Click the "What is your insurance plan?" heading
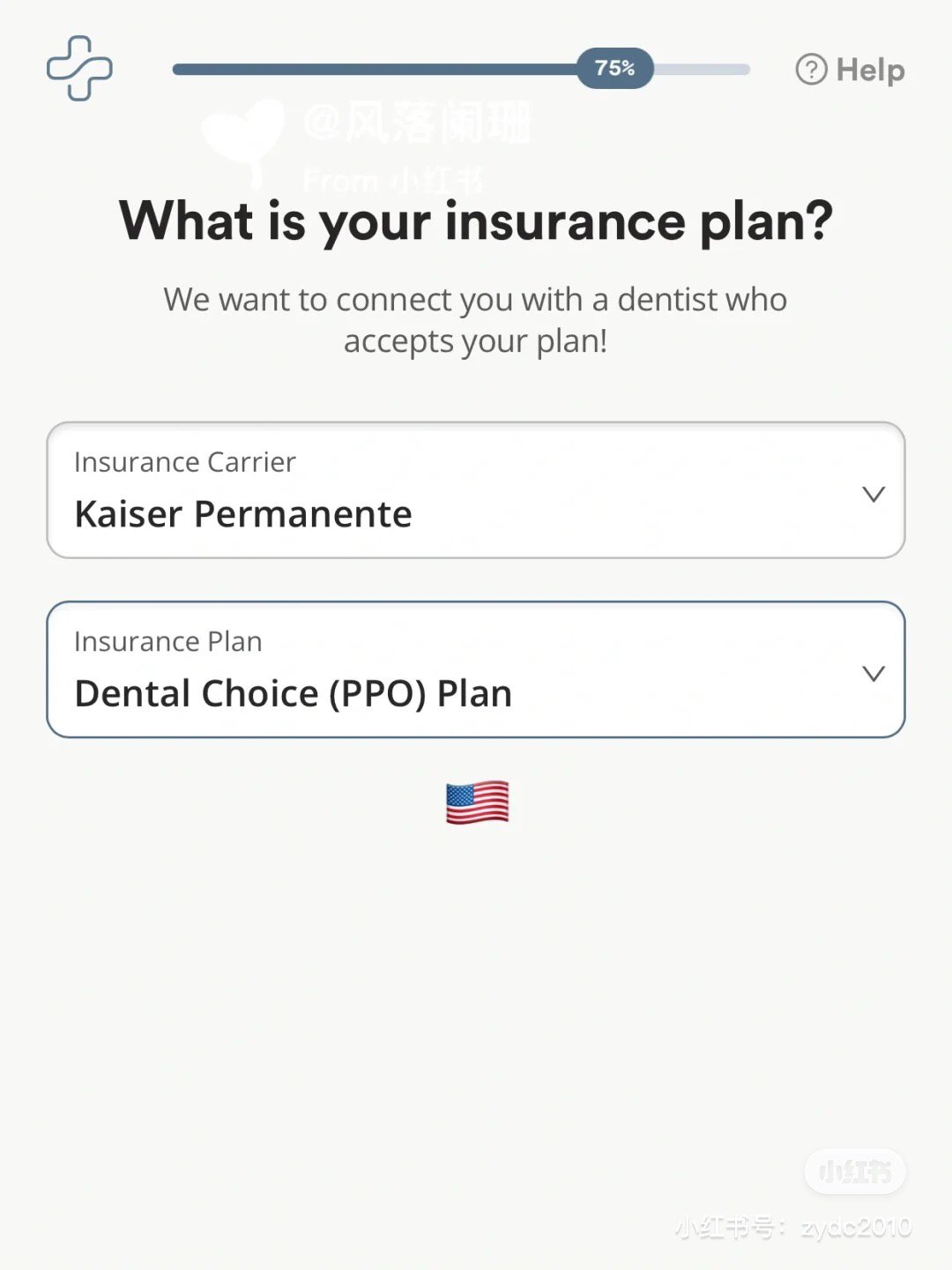This screenshot has height=1270, width=952. click(x=476, y=220)
